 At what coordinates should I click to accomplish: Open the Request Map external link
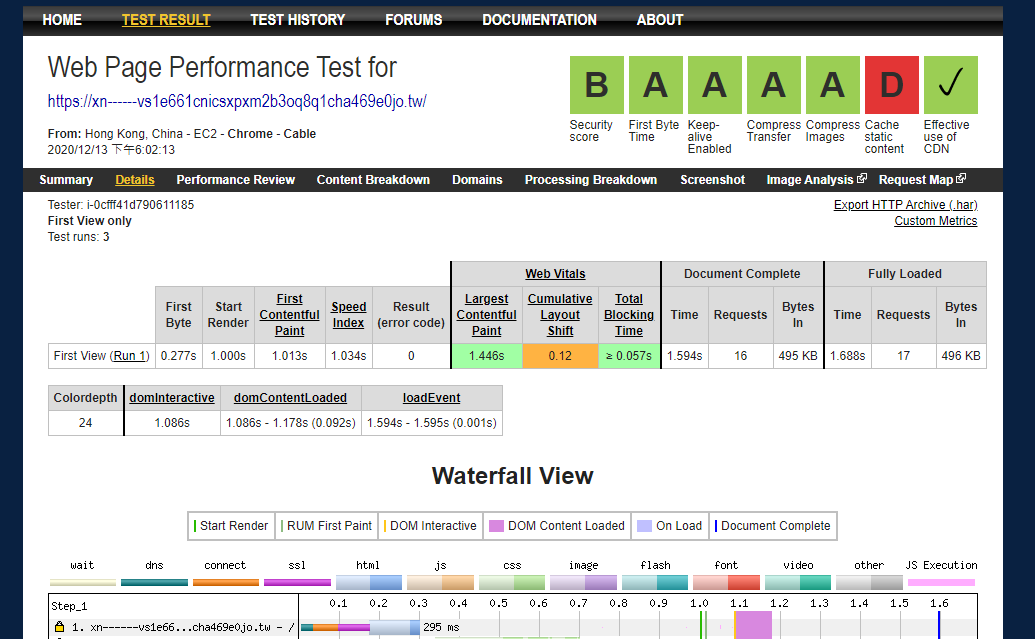tap(922, 180)
